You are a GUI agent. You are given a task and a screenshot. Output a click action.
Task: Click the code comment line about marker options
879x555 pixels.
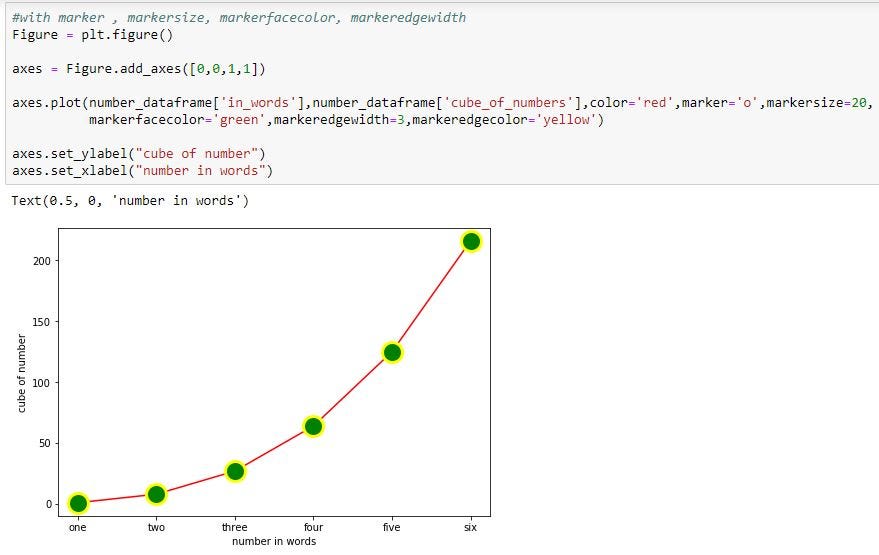(239, 17)
